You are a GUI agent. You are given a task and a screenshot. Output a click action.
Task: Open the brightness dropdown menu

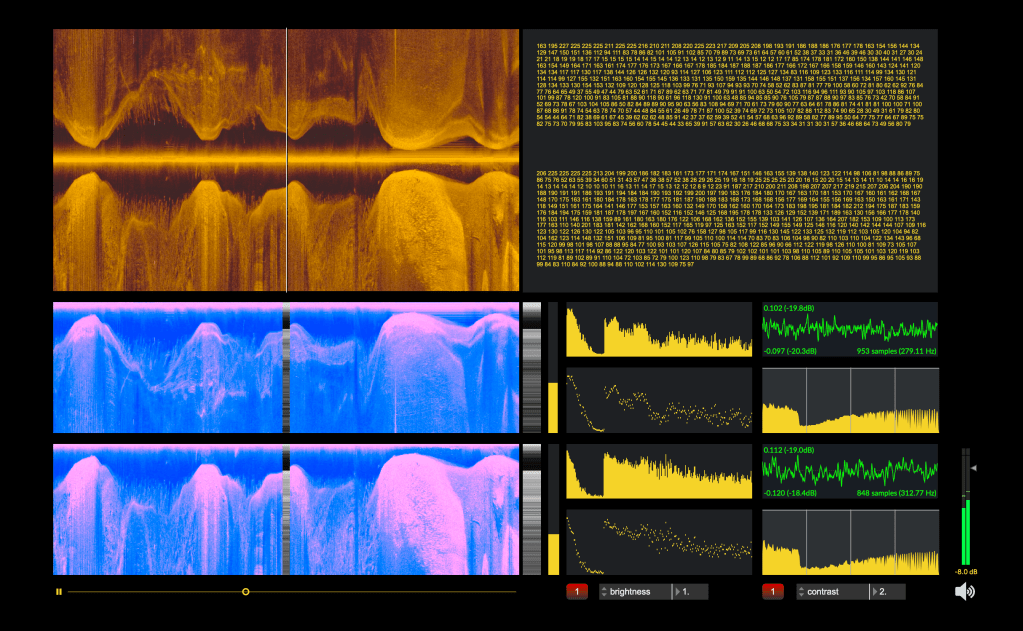pos(636,592)
